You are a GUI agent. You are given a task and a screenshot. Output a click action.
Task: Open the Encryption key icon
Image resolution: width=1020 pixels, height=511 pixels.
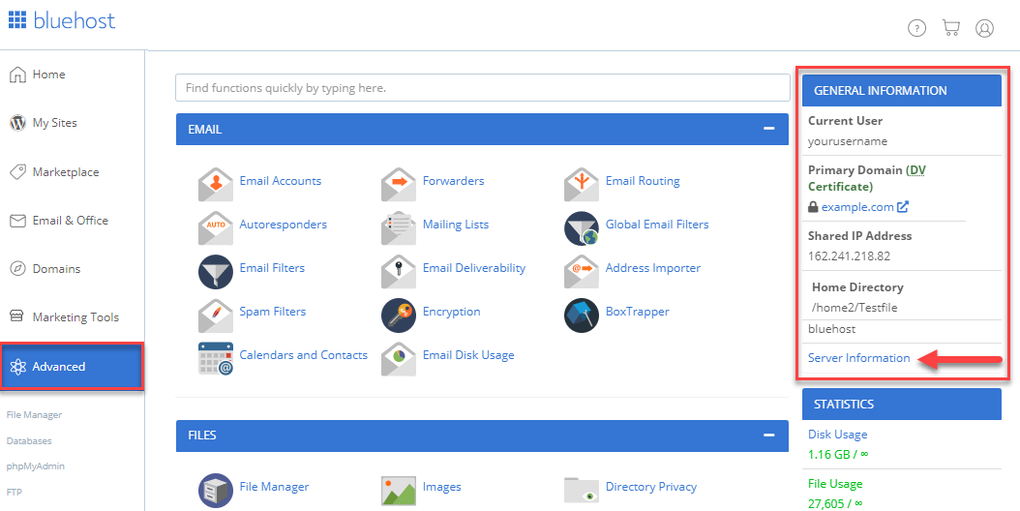(x=399, y=315)
